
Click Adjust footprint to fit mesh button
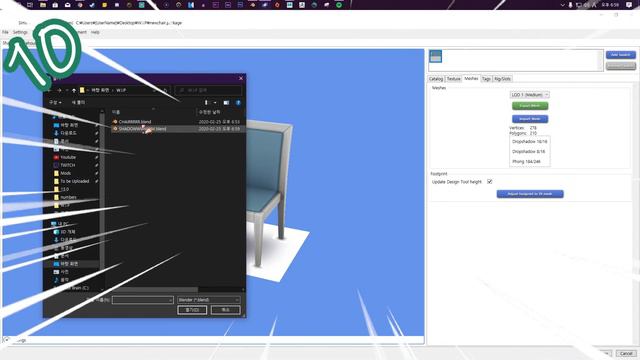click(530, 194)
